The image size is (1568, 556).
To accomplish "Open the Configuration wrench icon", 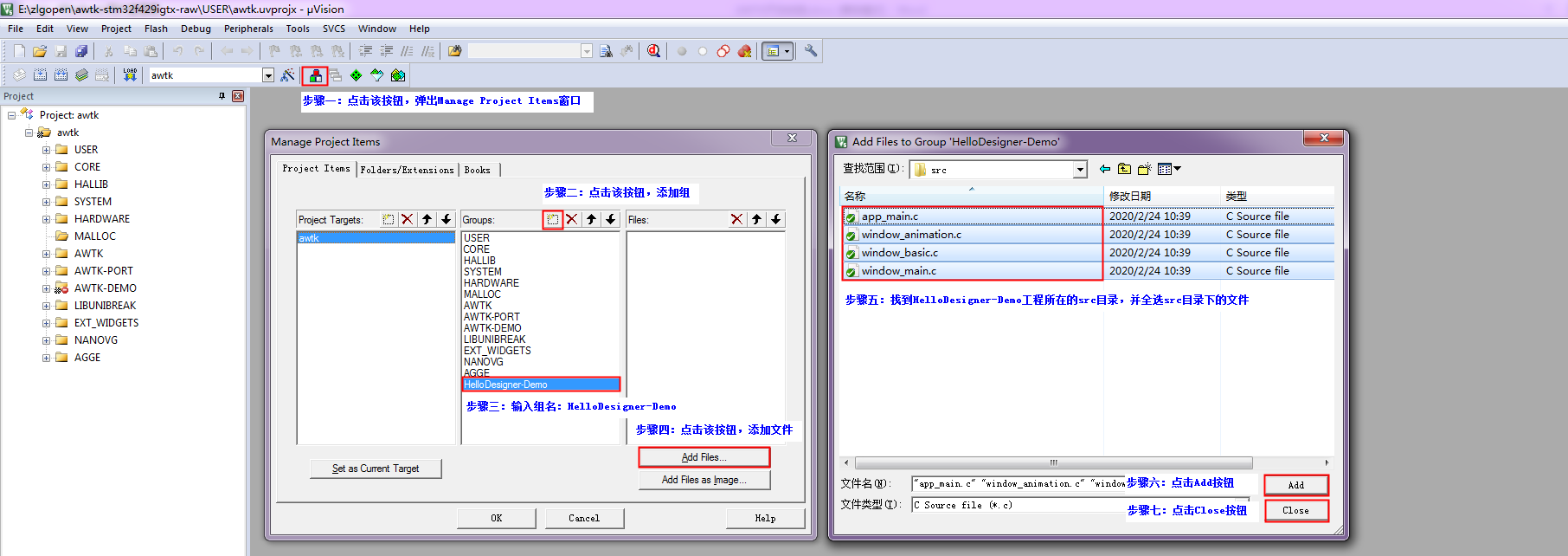I will click(x=811, y=51).
